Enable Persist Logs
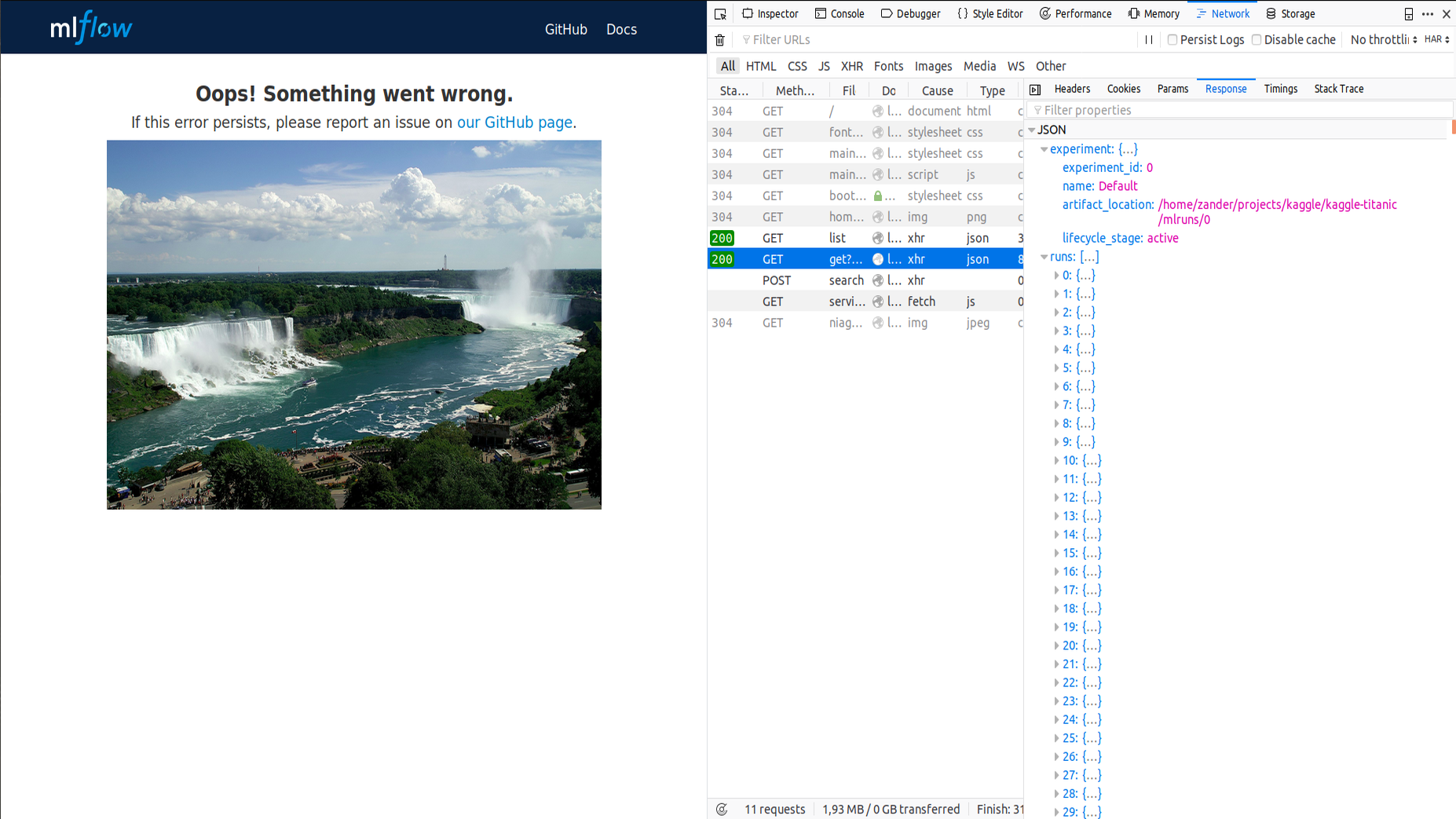1456x819 pixels. click(1172, 39)
